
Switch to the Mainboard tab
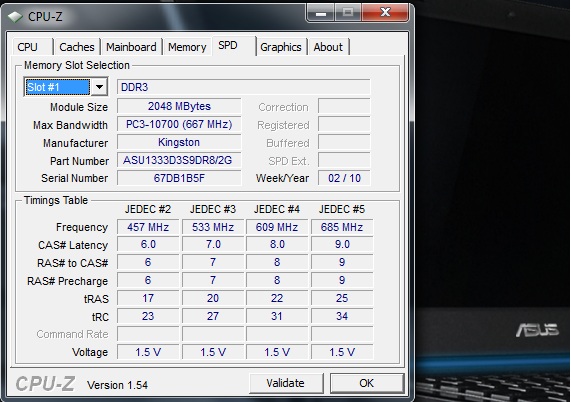click(131, 47)
